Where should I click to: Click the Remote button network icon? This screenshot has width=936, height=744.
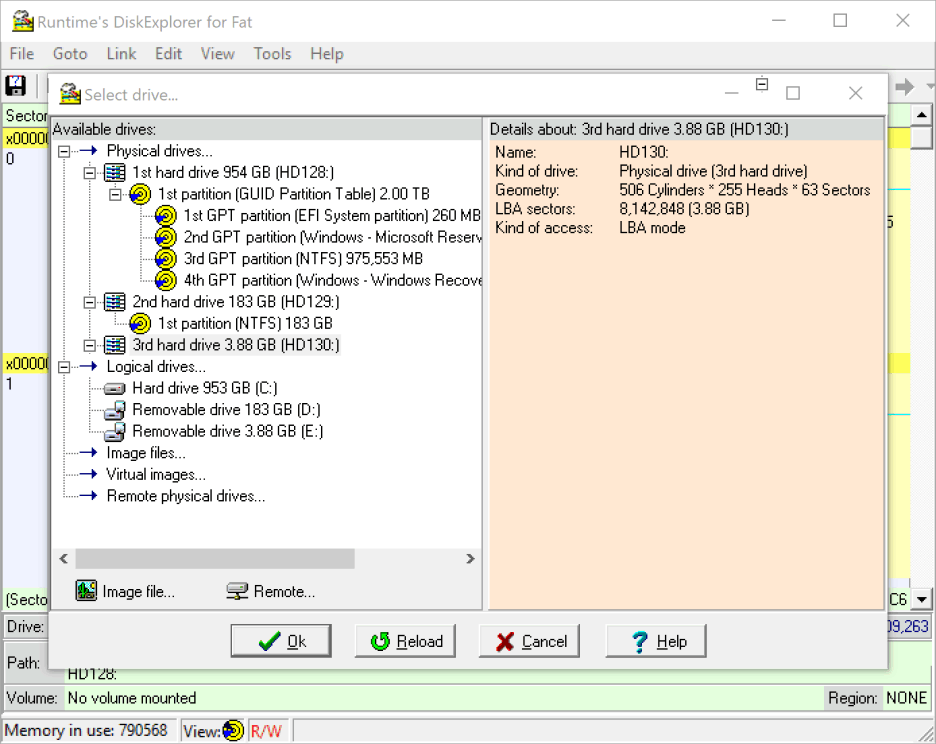237,591
